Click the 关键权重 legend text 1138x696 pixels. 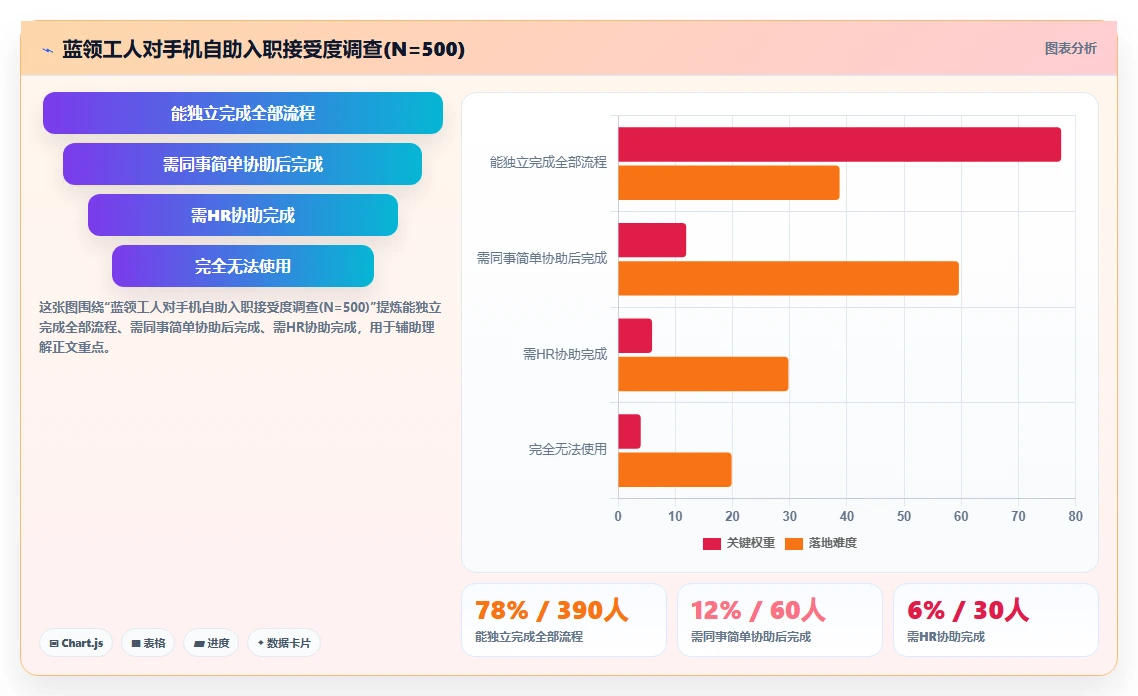pos(750,543)
